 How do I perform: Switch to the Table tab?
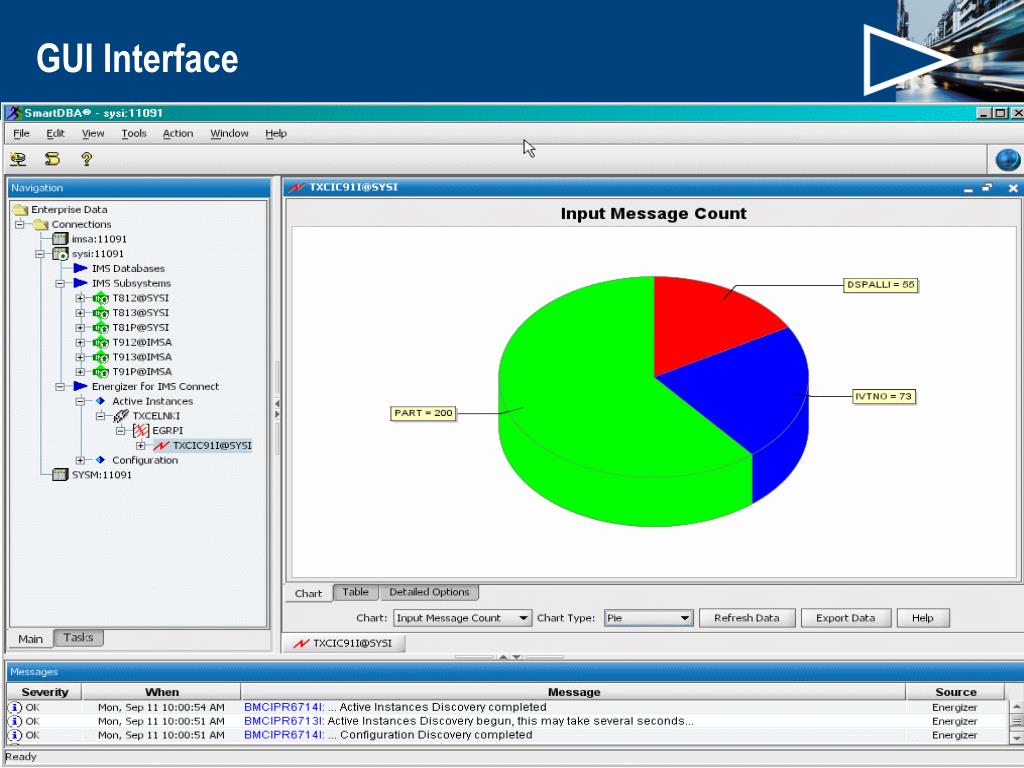[355, 592]
